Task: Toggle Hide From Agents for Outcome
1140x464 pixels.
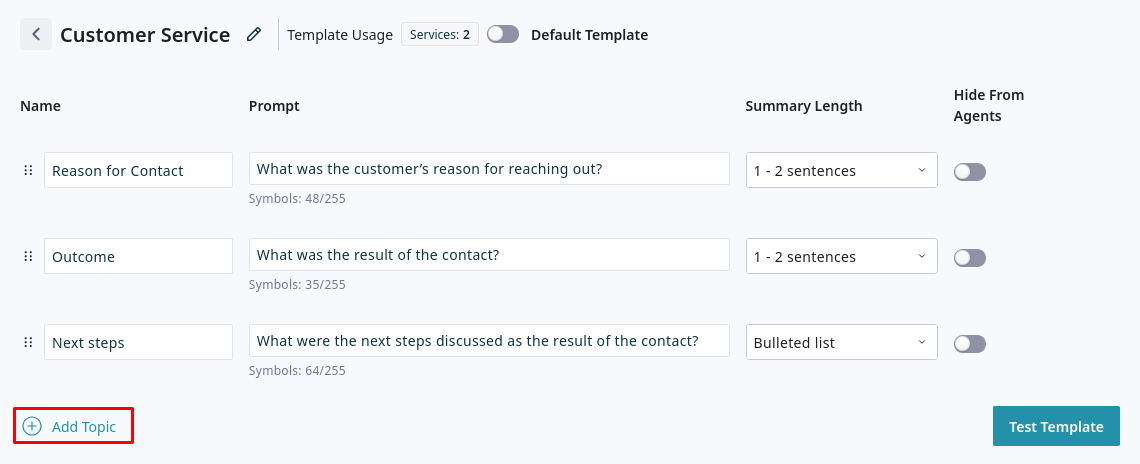Action: 969,258
